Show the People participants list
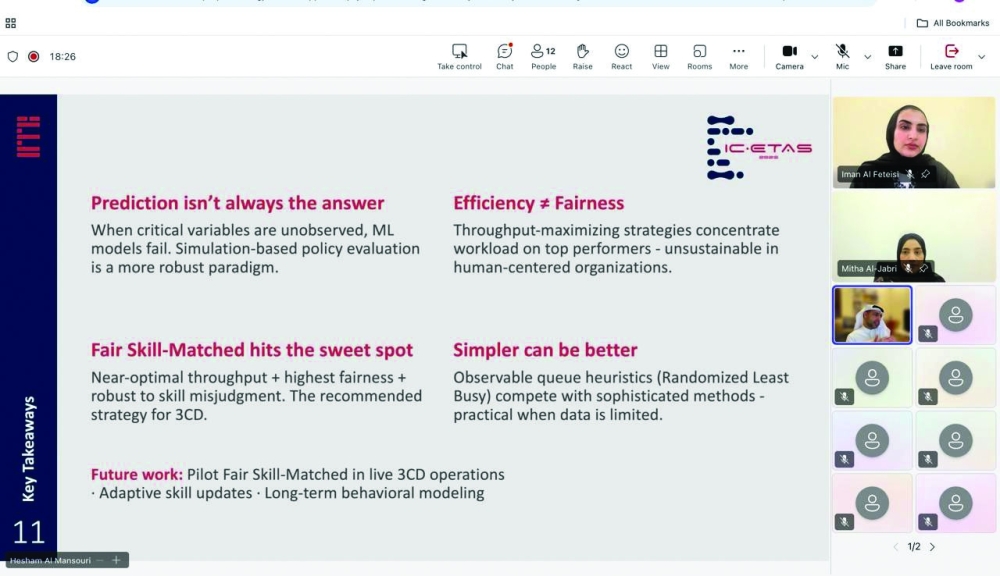The width and height of the screenshot is (1000, 576). pyautogui.click(x=543, y=56)
